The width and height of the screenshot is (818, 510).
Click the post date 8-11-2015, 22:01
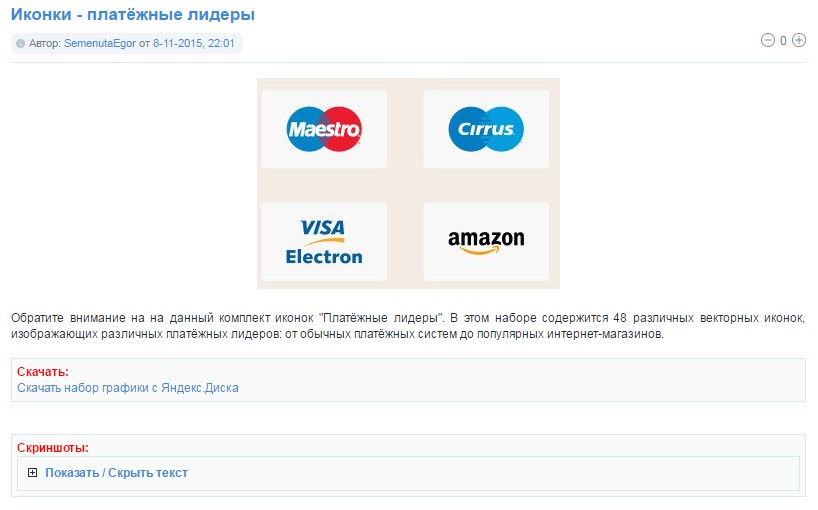click(x=195, y=44)
